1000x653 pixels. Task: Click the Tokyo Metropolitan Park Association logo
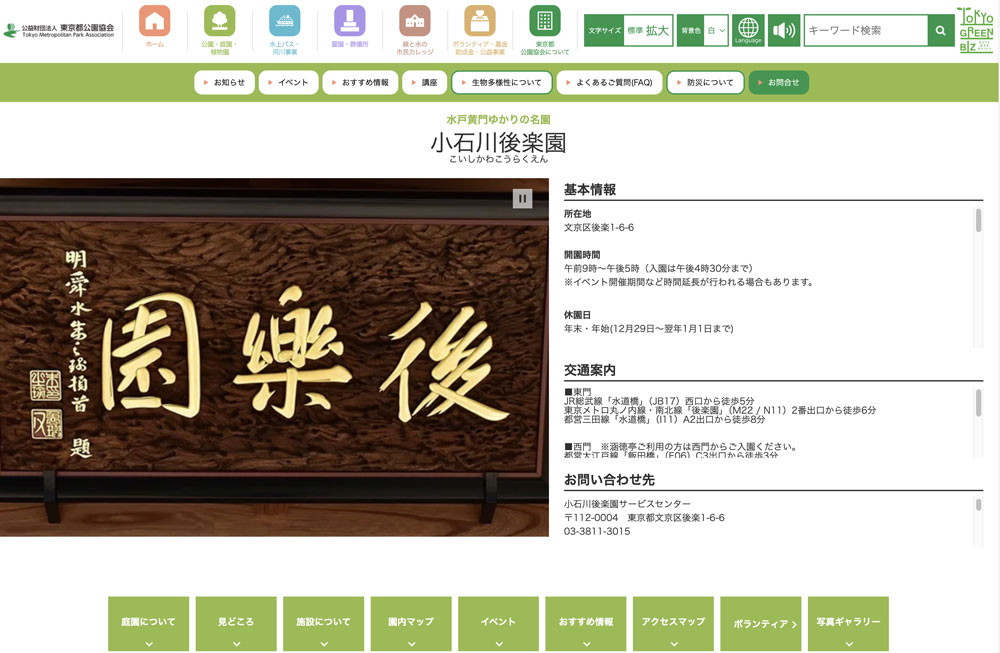pyautogui.click(x=59, y=30)
